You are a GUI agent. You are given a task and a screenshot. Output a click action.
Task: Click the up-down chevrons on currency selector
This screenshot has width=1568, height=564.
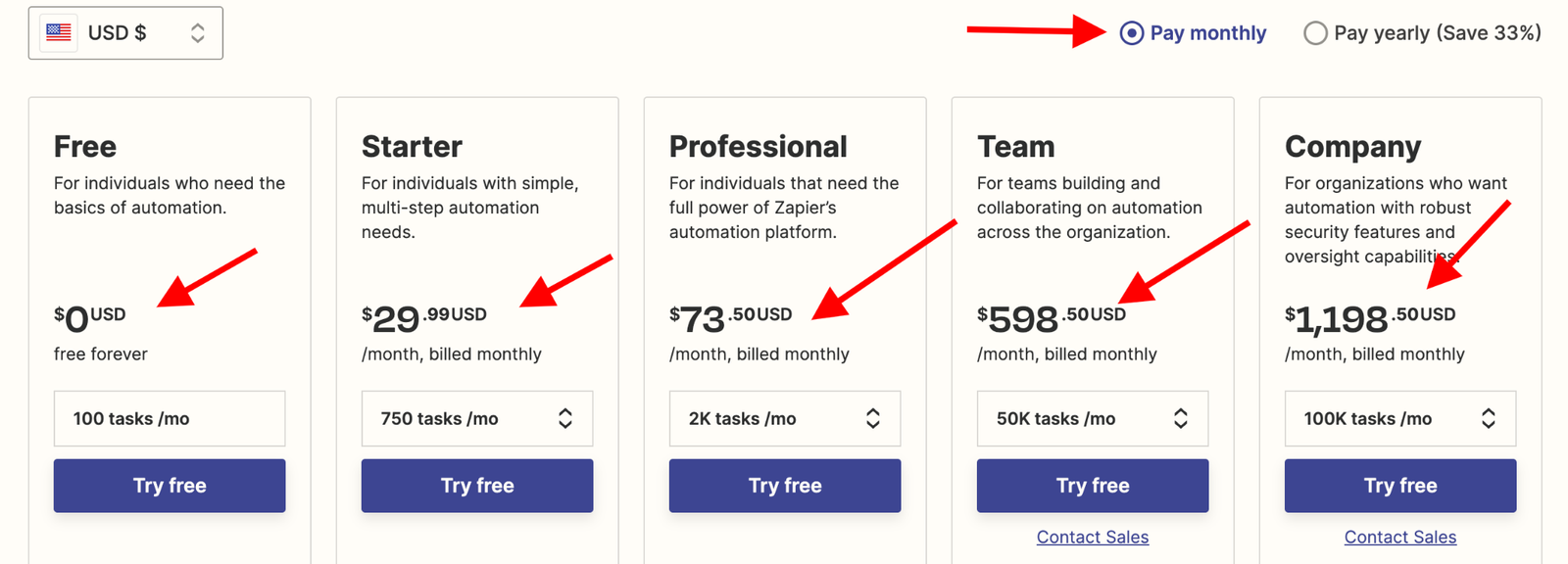pyautogui.click(x=198, y=33)
